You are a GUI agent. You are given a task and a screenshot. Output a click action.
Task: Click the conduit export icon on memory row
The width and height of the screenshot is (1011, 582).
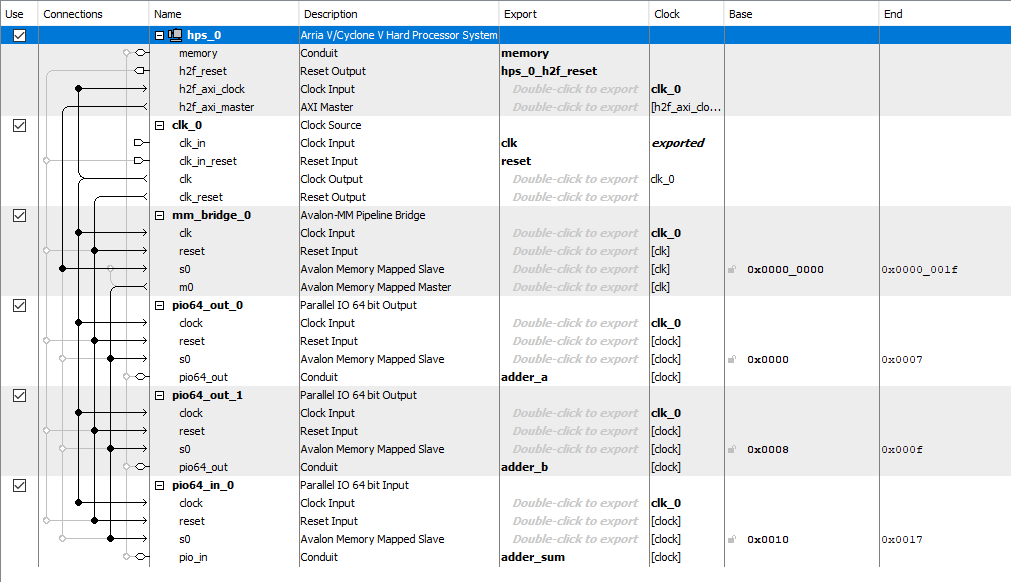pyautogui.click(x=139, y=53)
